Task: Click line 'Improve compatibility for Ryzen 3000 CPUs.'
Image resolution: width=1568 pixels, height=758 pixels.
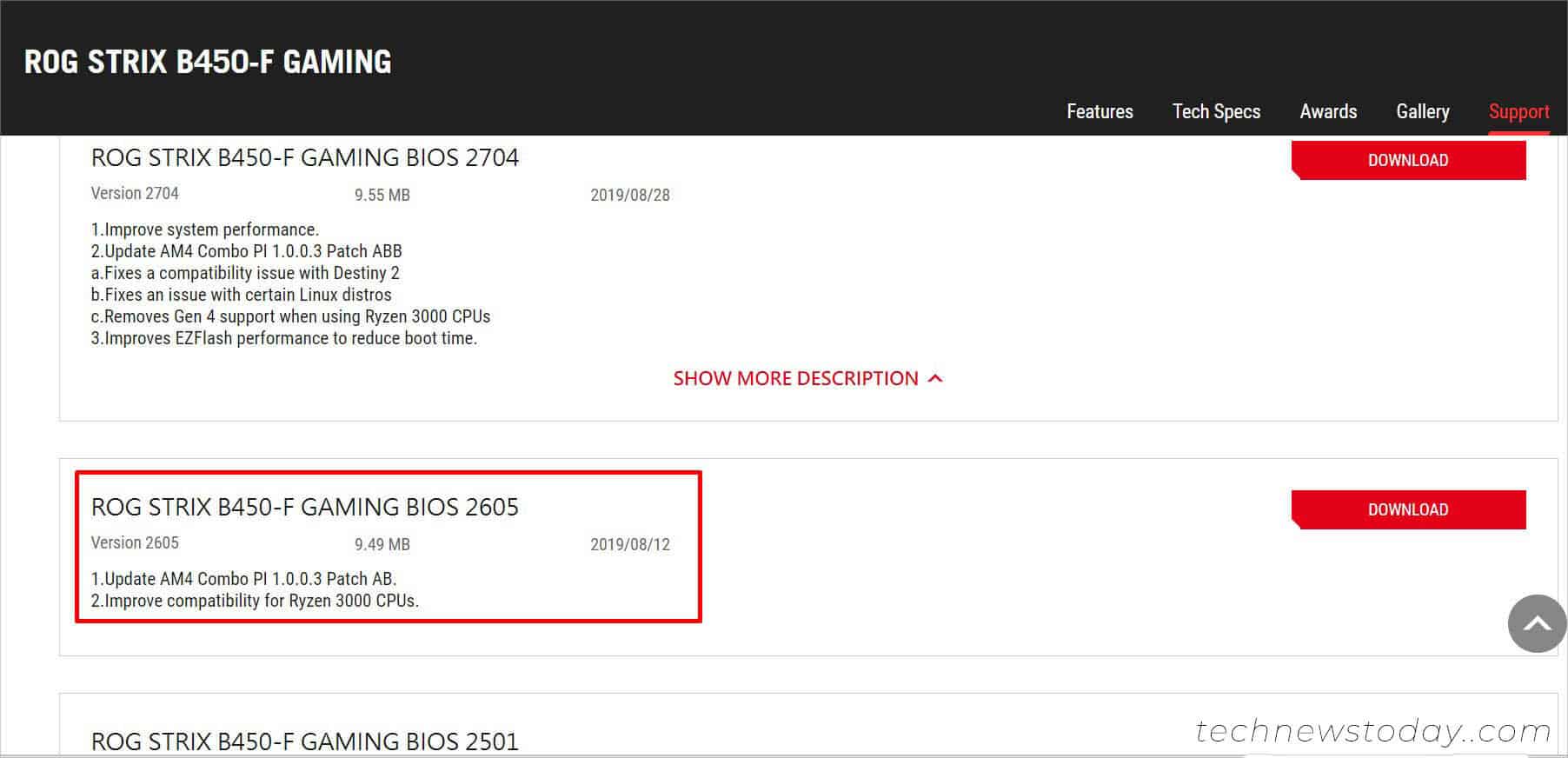Action: 255,601
